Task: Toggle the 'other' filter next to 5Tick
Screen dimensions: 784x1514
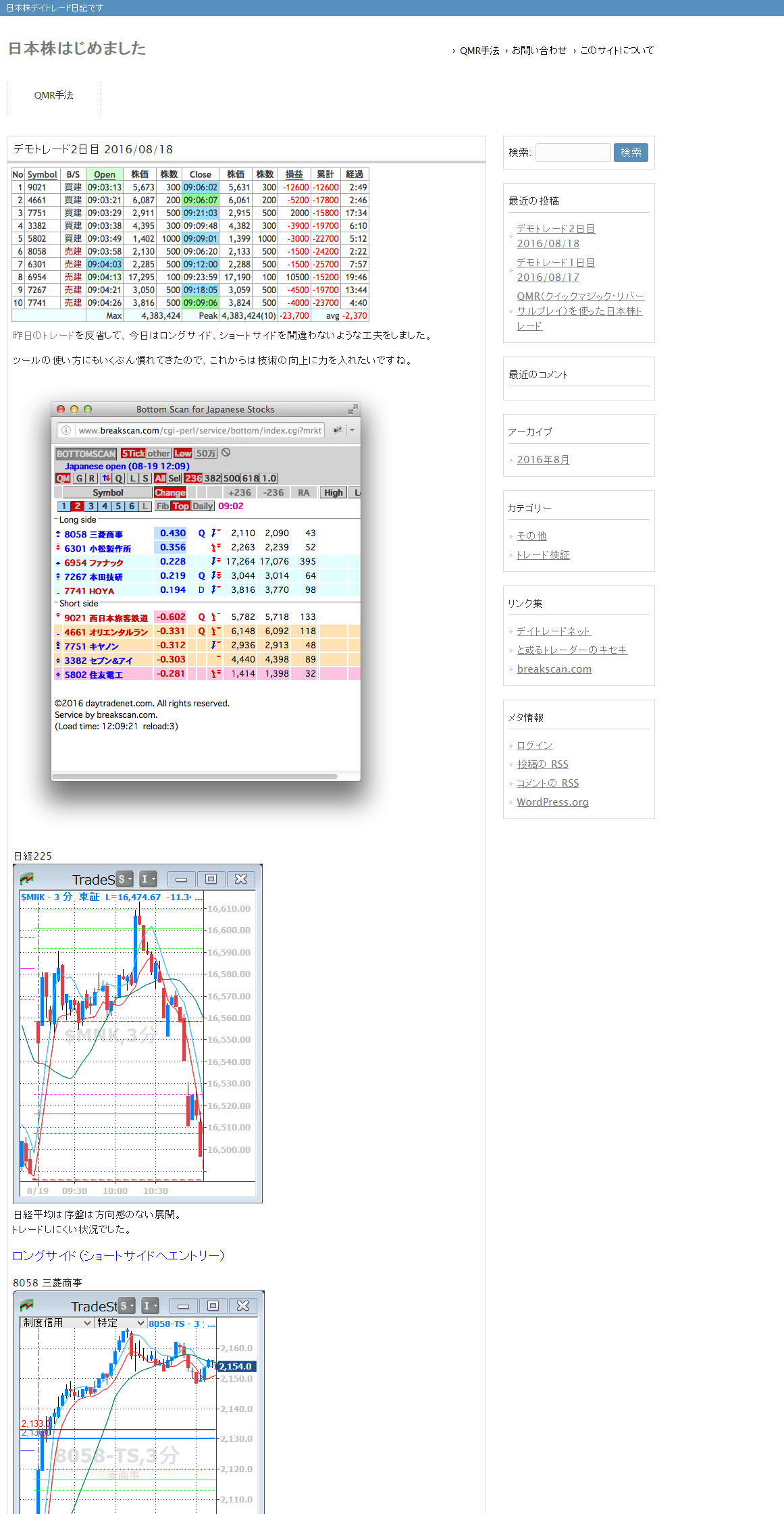Action: click(x=159, y=453)
